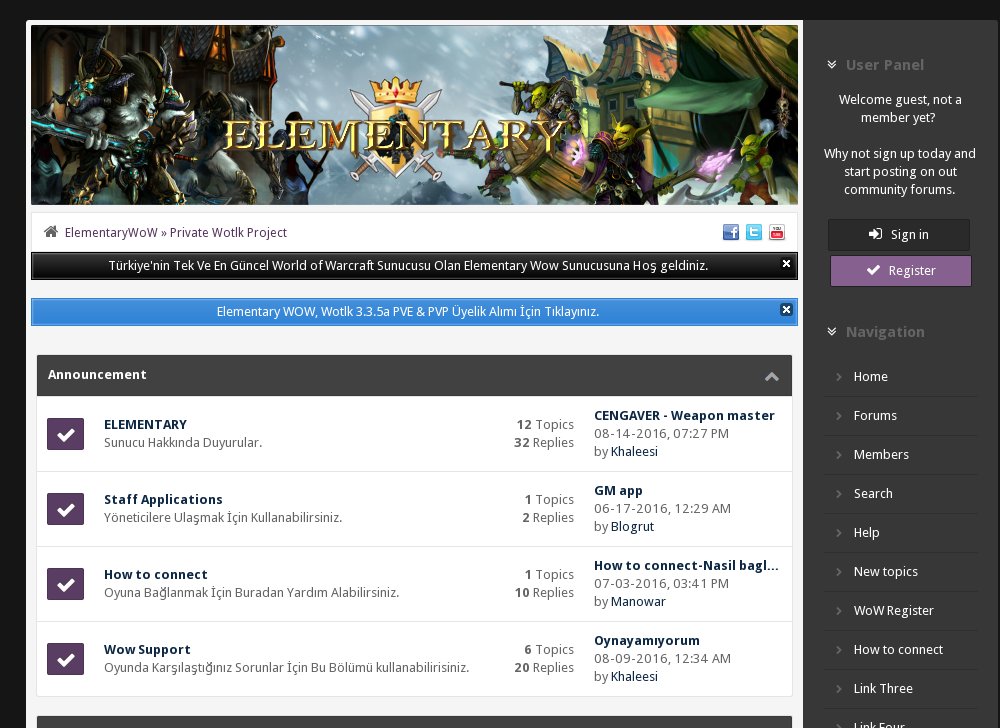Viewport: 1000px width, 728px height.
Task: Collapse the Announcement category
Action: (x=772, y=376)
